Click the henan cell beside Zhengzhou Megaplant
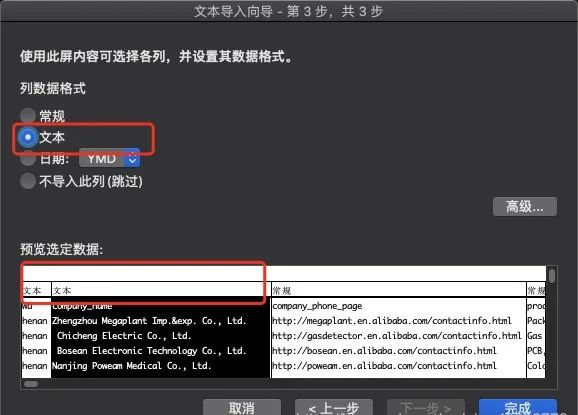Viewport: 578px width, 415px height. [35, 321]
